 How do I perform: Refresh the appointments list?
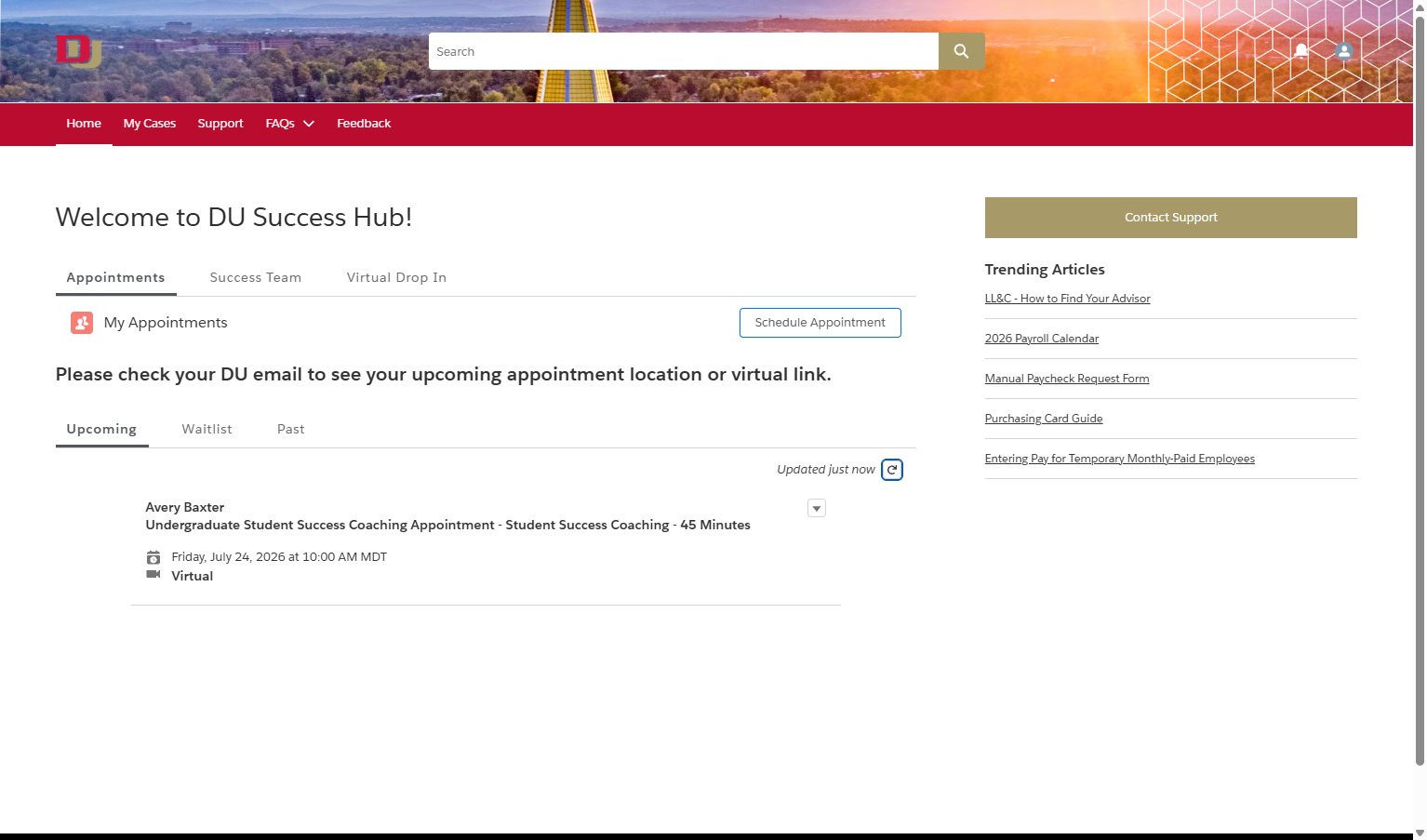tap(892, 470)
